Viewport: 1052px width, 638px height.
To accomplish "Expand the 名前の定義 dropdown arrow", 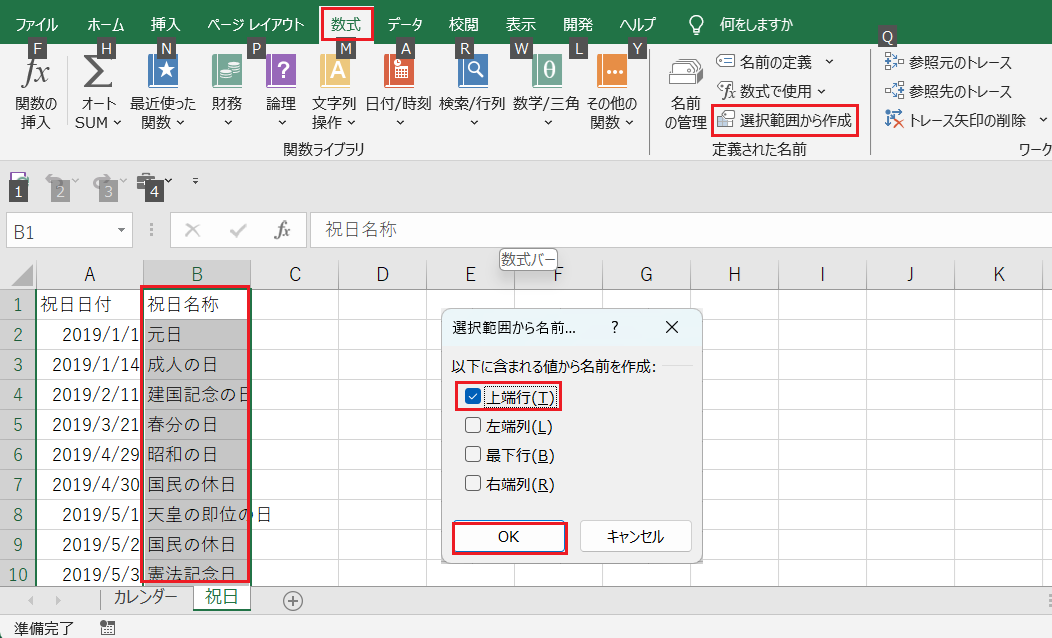I will (829, 63).
